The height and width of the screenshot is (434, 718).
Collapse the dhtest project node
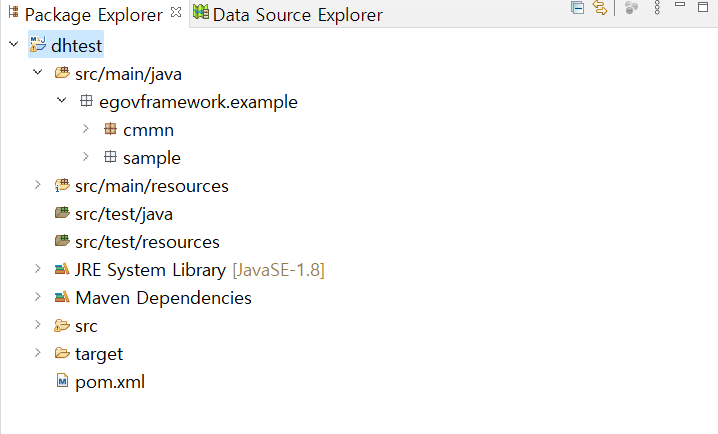14,44
